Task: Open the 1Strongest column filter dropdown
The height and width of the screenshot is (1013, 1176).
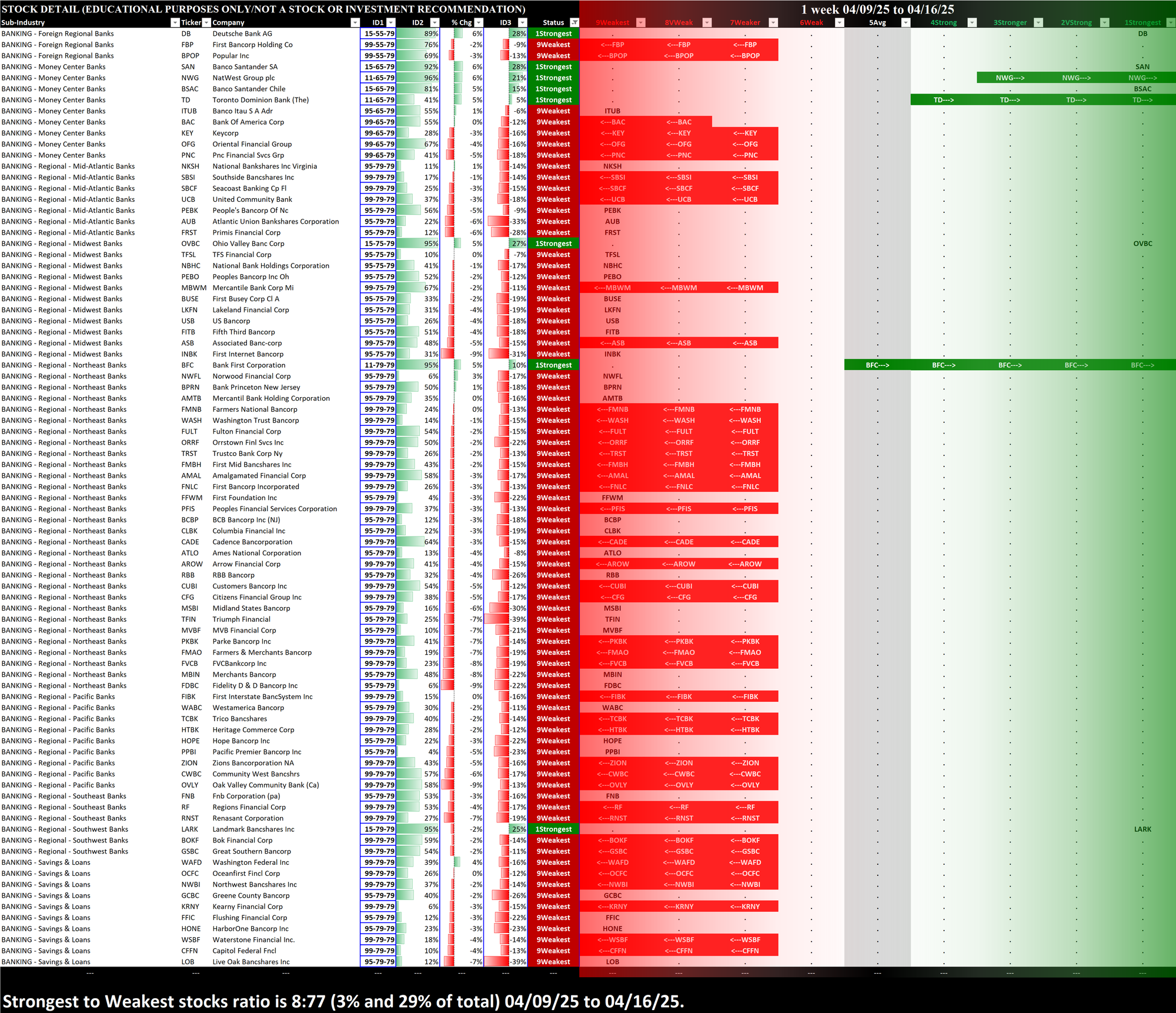Action: 1171,22
